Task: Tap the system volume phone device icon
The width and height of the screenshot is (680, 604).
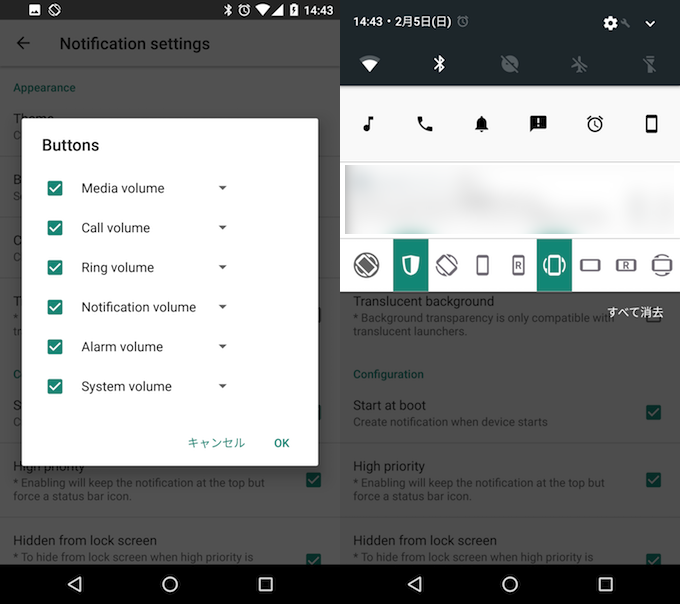Action: (651, 124)
